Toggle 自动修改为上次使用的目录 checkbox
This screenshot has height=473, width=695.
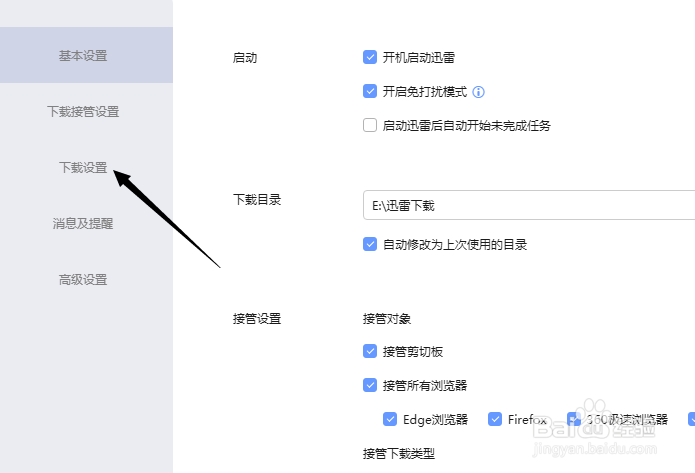[370, 244]
